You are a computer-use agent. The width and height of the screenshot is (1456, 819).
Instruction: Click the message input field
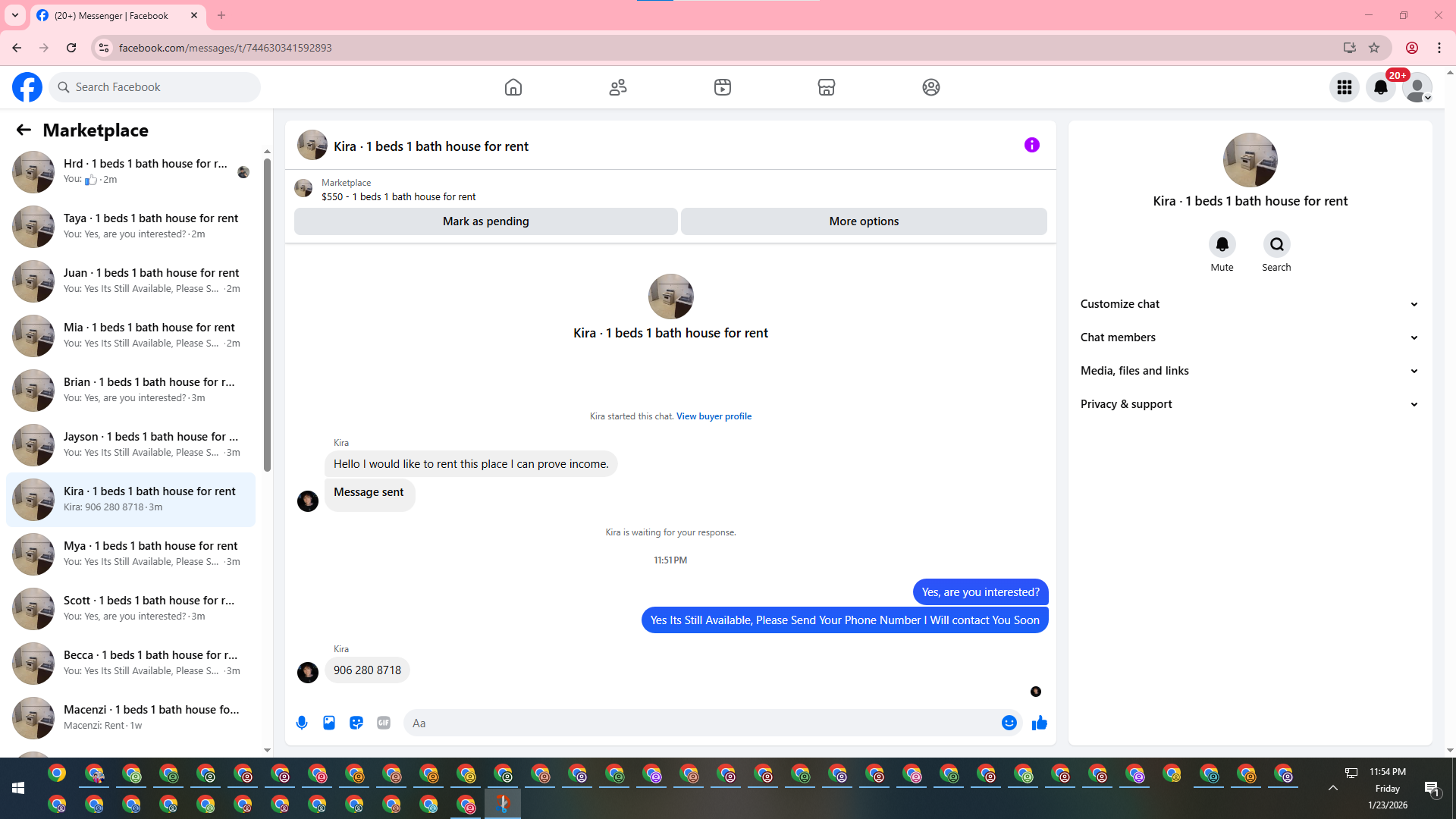pyautogui.click(x=701, y=723)
